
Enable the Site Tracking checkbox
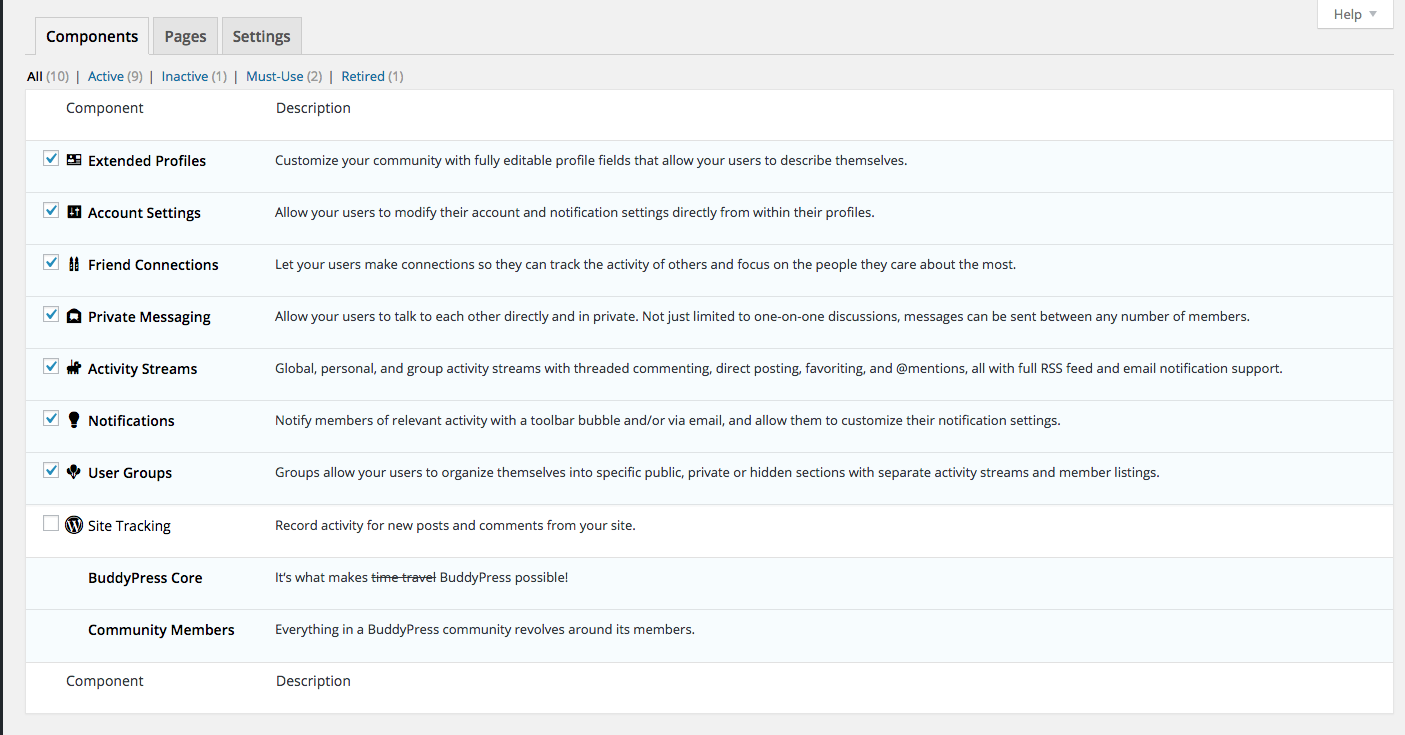pos(51,523)
